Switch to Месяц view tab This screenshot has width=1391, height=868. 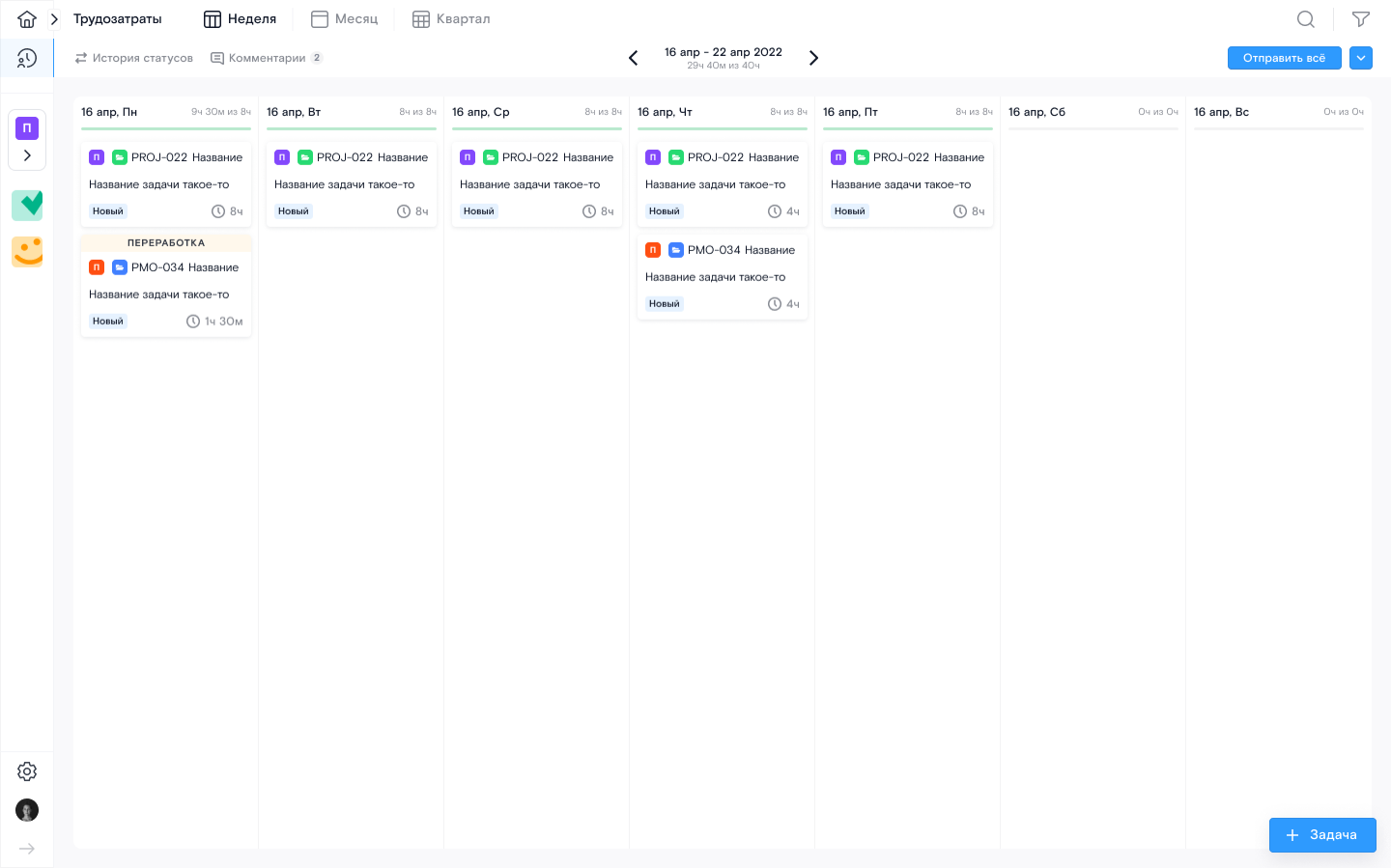tap(344, 19)
